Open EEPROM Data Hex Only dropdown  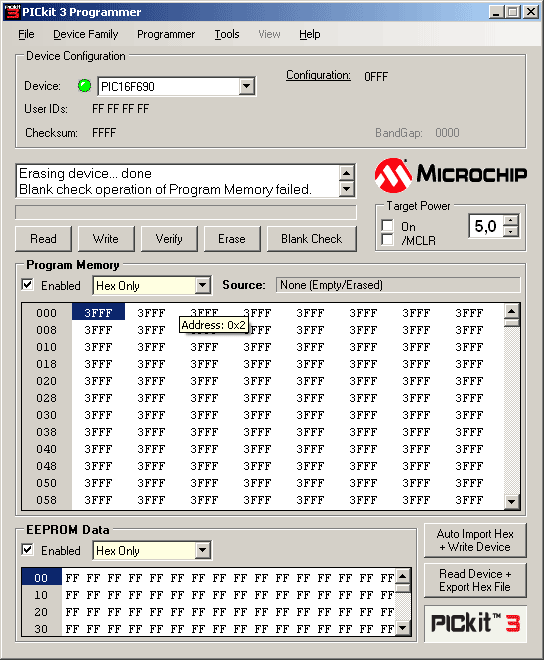click(203, 550)
